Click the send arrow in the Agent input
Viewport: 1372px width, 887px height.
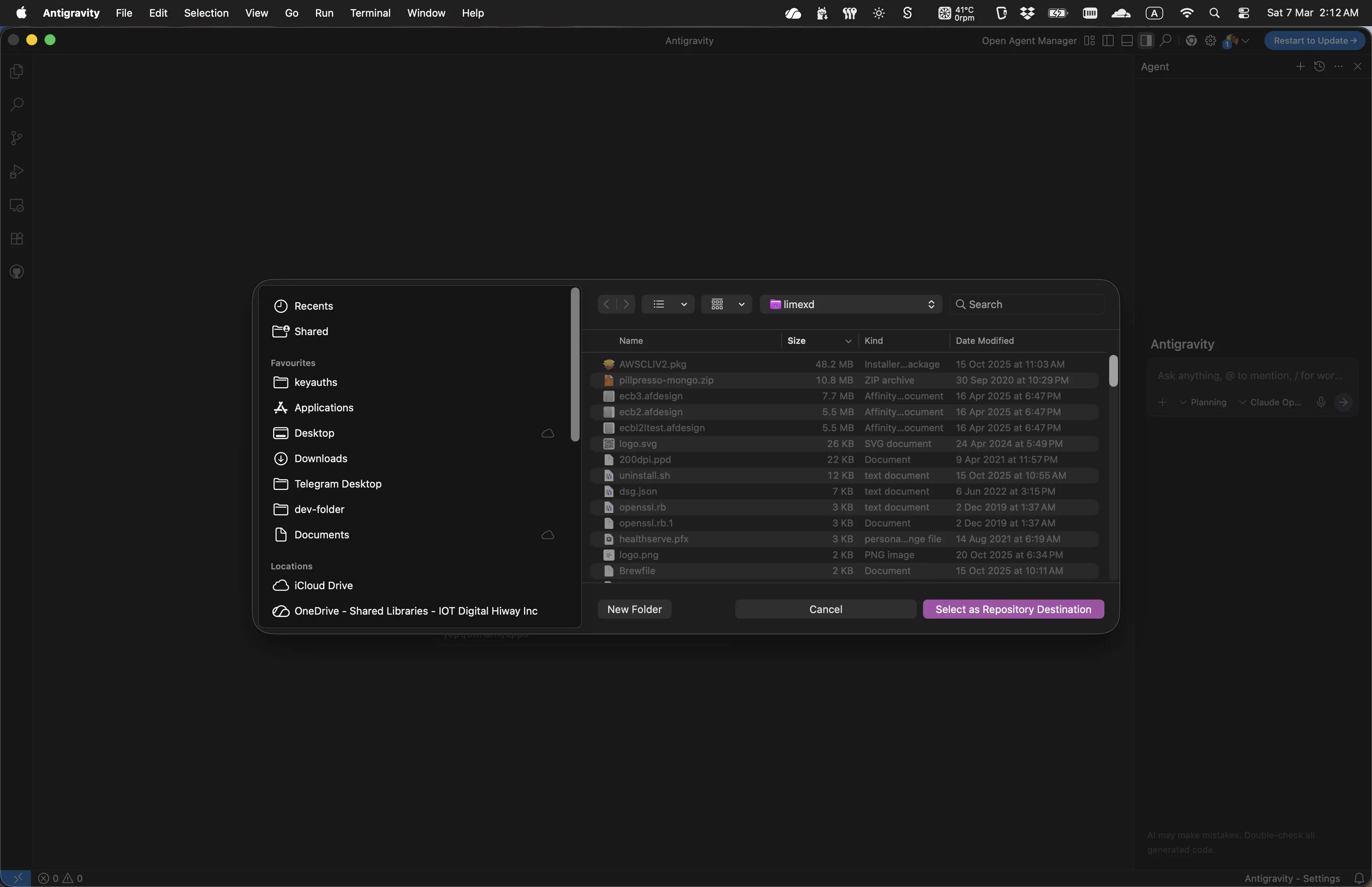[1343, 402]
